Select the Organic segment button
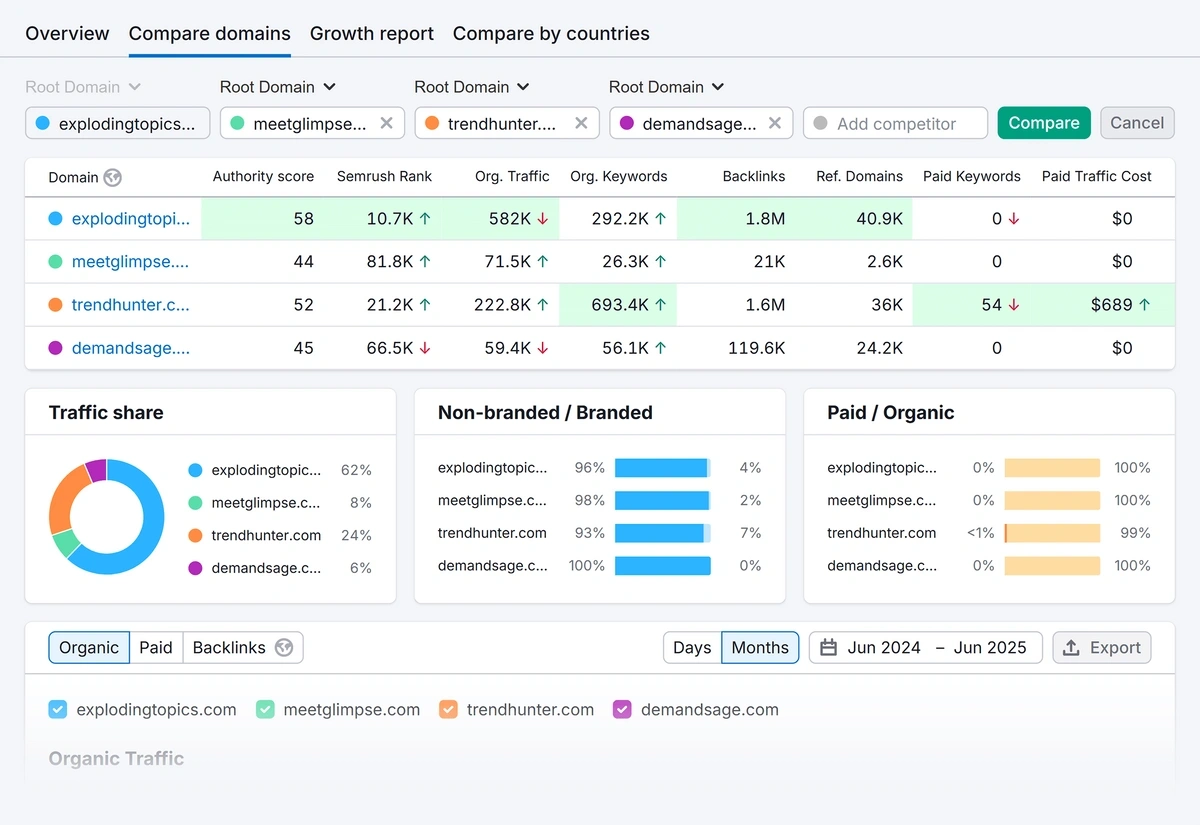The image size is (1200, 825). 89,647
